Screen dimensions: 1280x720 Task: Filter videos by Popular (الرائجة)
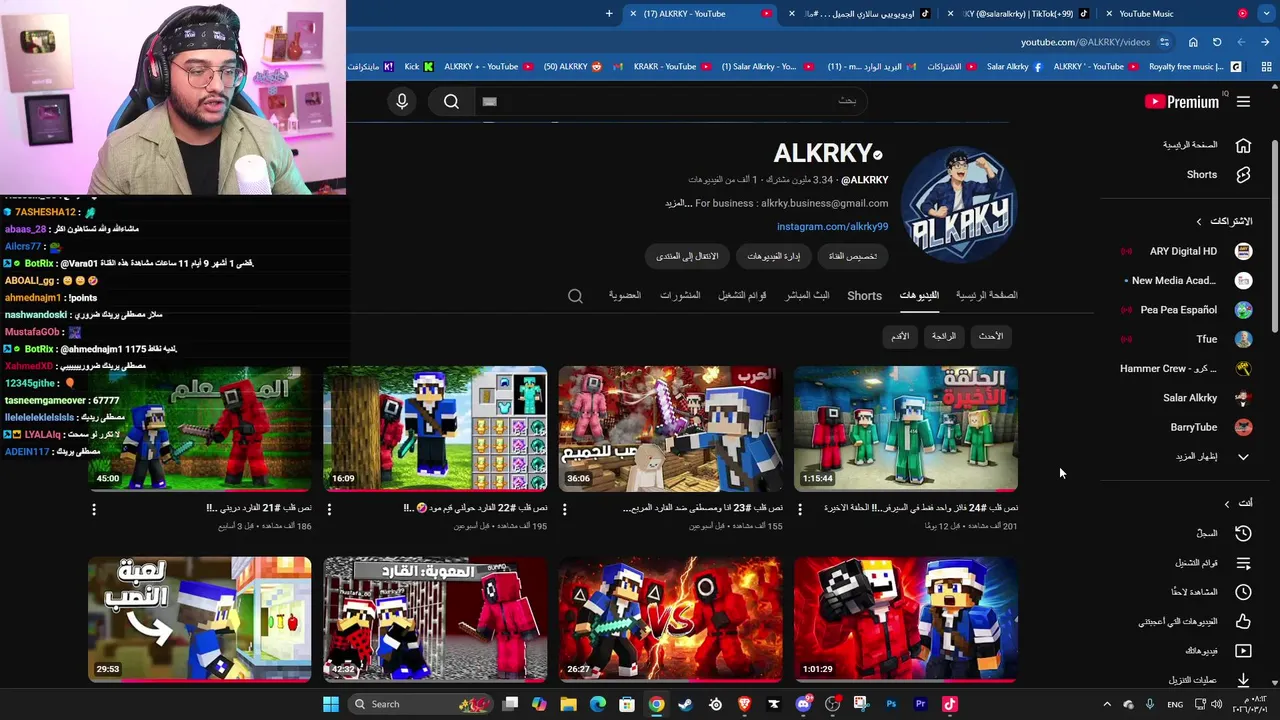[944, 337]
